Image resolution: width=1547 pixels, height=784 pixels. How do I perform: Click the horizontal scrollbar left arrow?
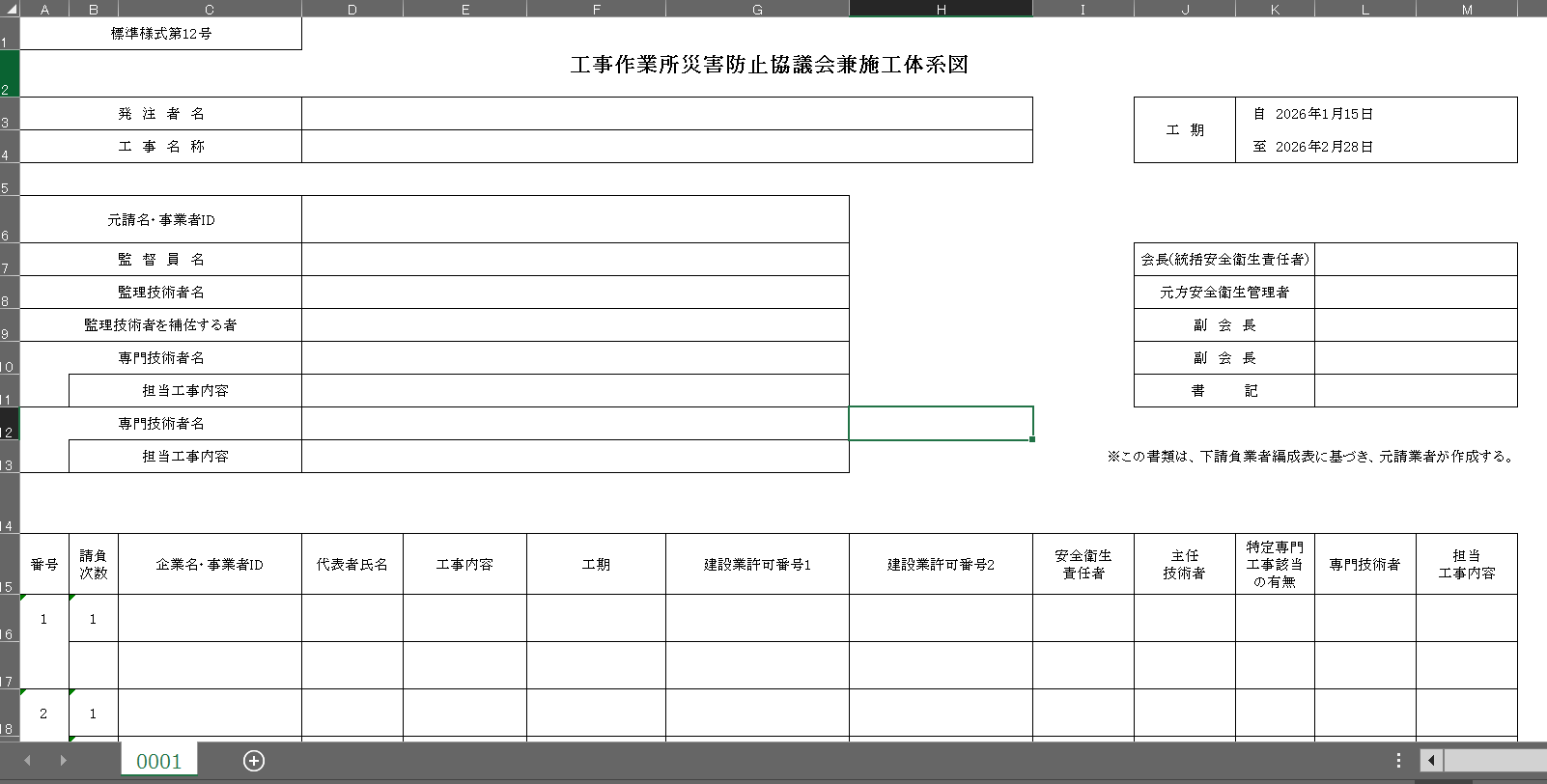coord(1431,761)
